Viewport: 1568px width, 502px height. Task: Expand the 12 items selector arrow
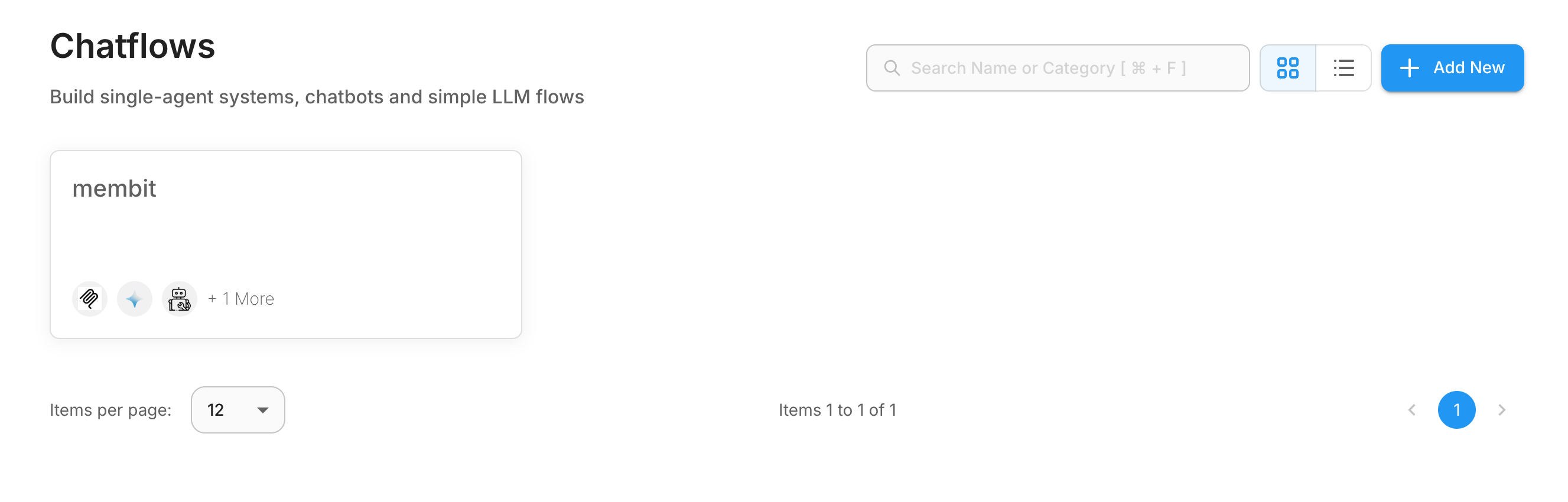[x=262, y=410]
